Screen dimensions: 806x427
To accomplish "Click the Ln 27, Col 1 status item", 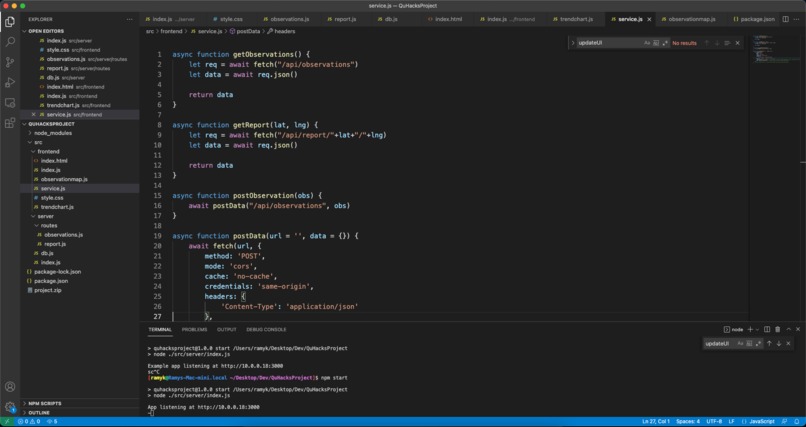I will pos(656,422).
